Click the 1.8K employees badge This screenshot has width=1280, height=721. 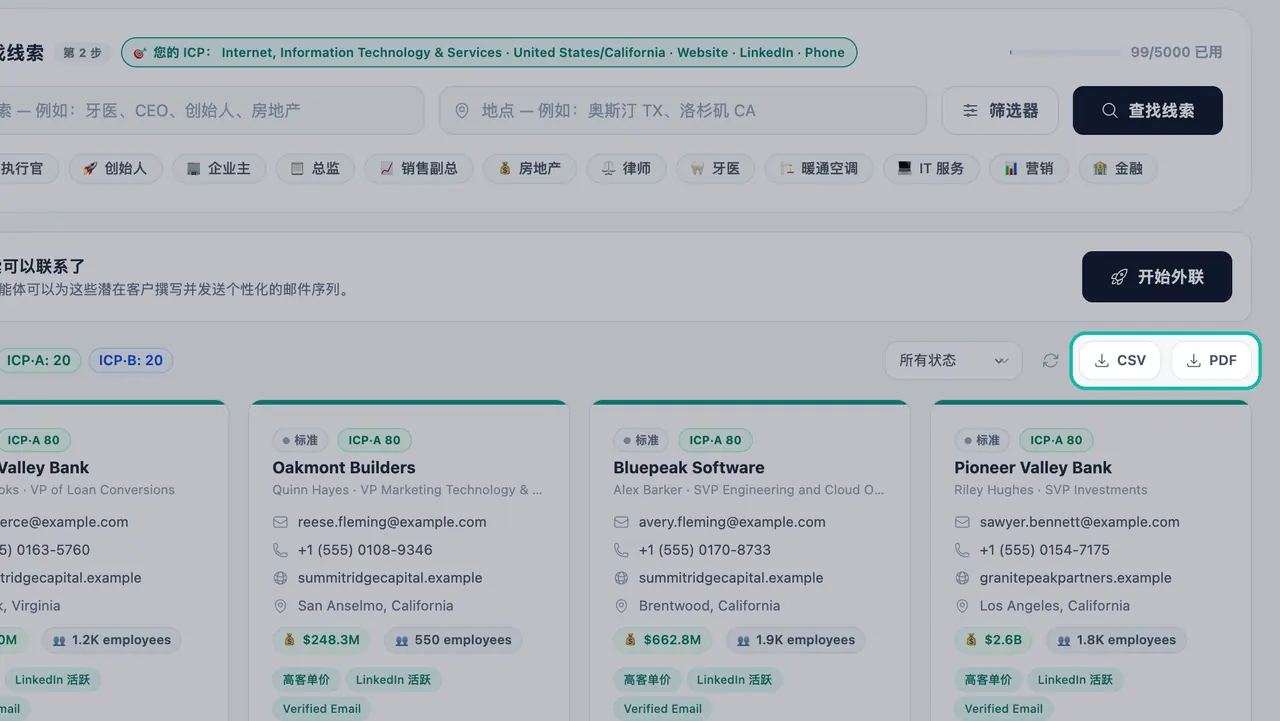click(1116, 640)
